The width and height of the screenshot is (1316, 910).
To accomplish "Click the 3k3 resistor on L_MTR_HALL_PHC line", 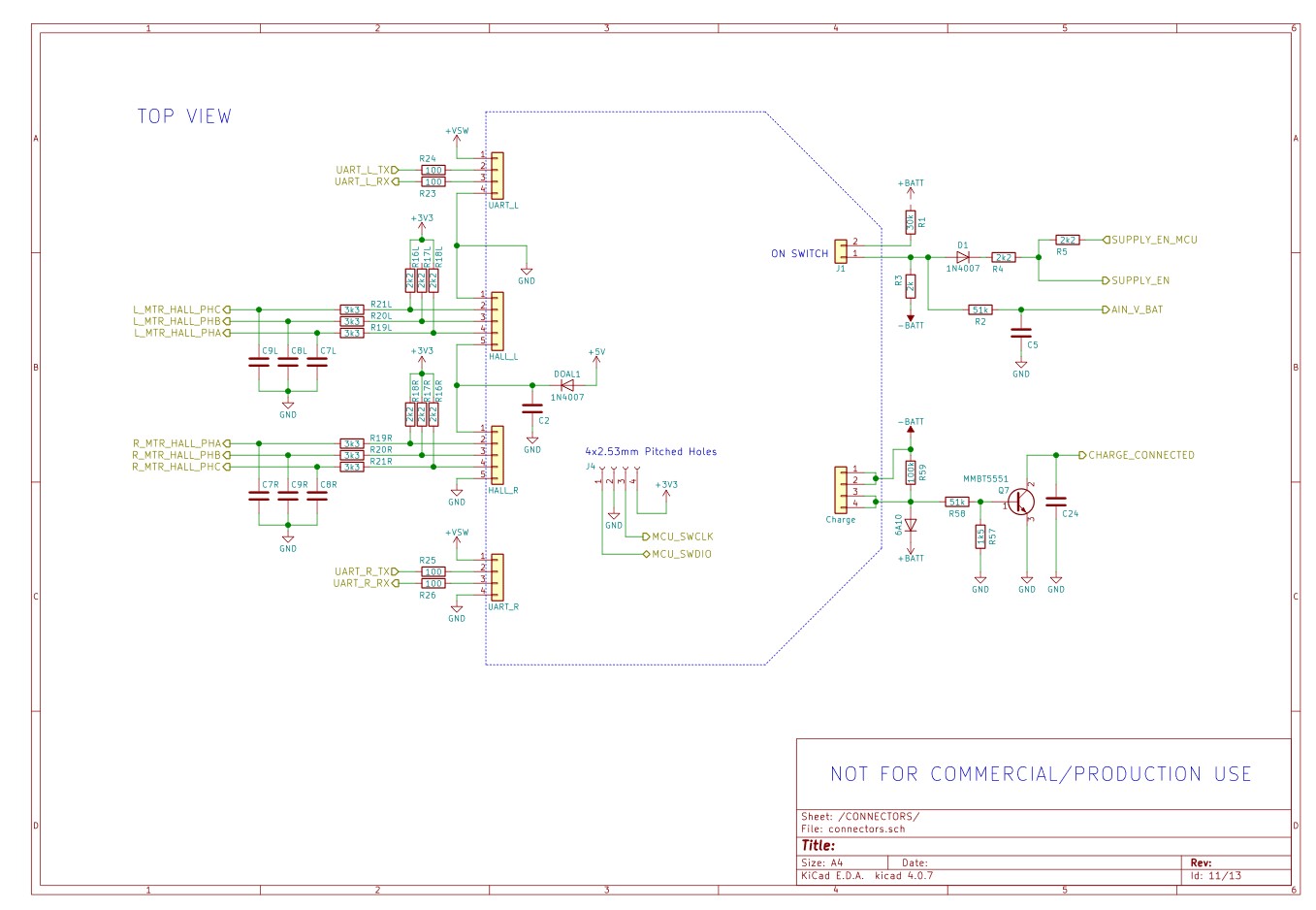I will tap(352, 309).
